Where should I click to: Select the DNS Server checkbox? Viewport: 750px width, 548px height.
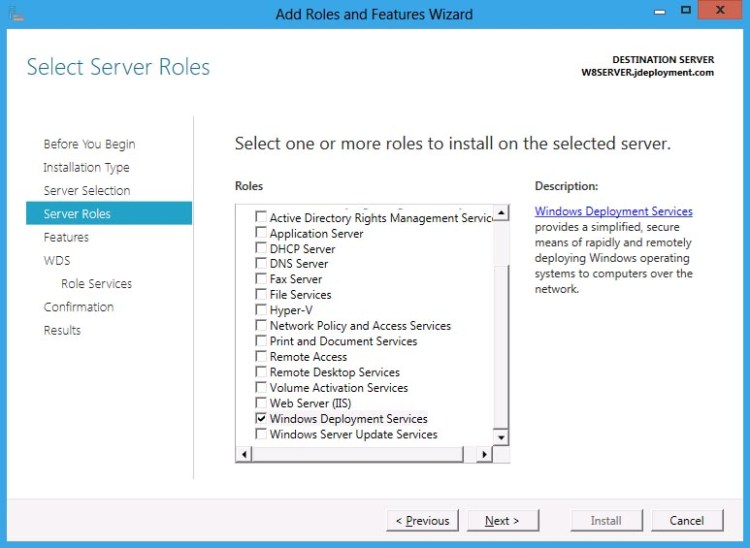point(261,264)
